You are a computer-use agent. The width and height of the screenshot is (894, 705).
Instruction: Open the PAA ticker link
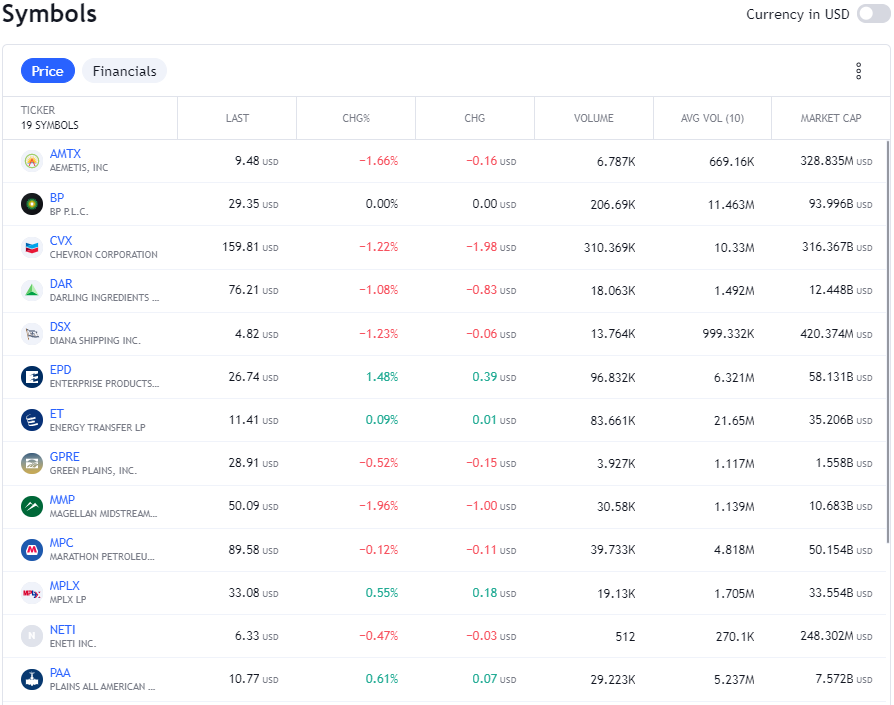(60, 673)
